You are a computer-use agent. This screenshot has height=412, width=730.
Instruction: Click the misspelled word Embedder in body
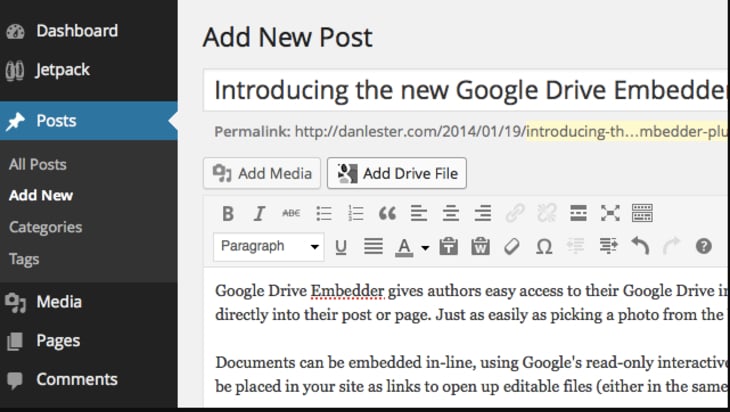pos(347,291)
